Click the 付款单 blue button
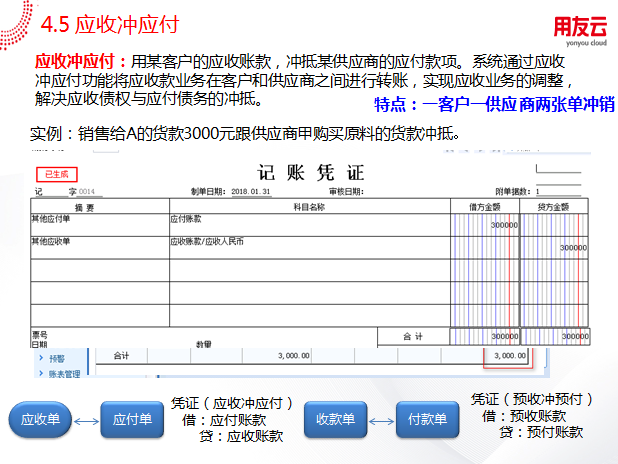Viewport: 618px width, 464px height. point(427,419)
